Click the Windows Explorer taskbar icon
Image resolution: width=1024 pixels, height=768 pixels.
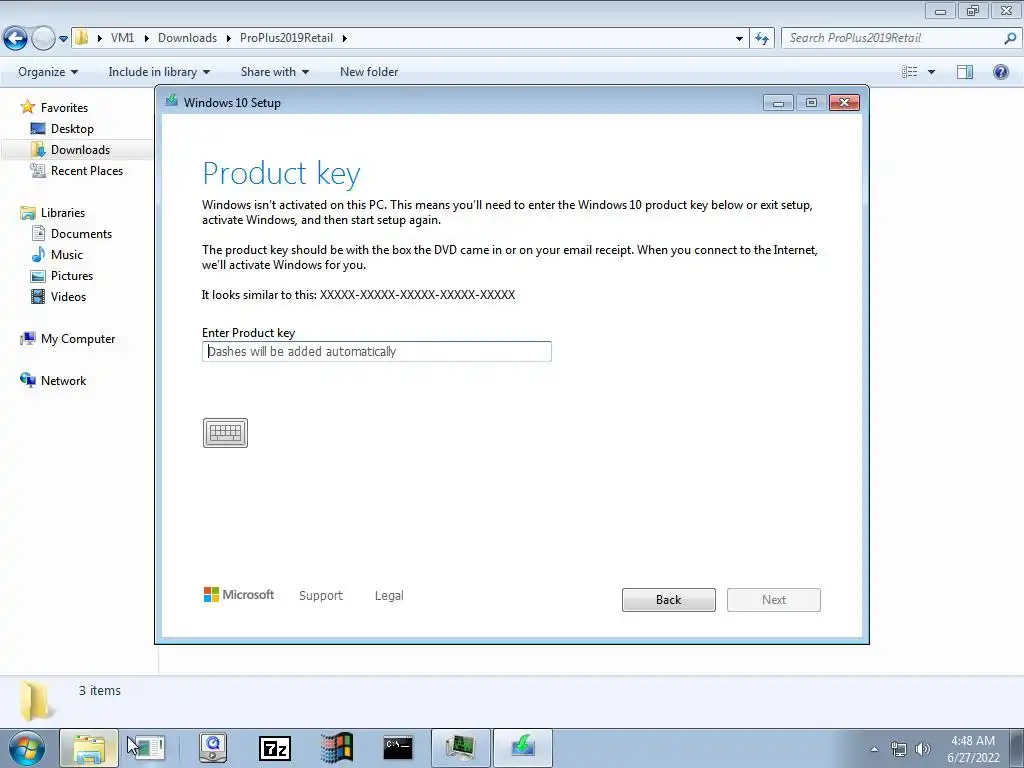[89, 748]
